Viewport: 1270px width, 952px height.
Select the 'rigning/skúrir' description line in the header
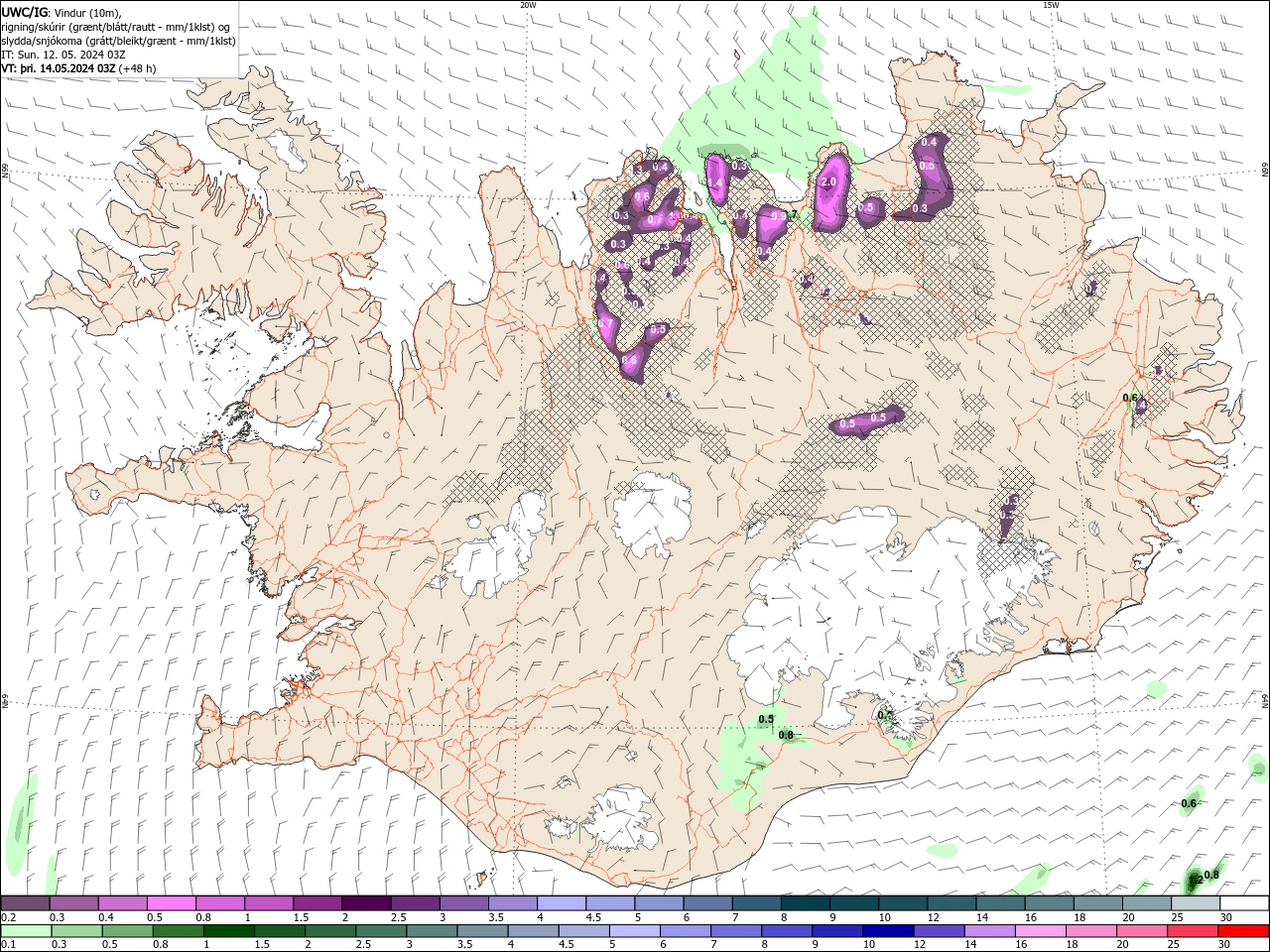tap(116, 26)
